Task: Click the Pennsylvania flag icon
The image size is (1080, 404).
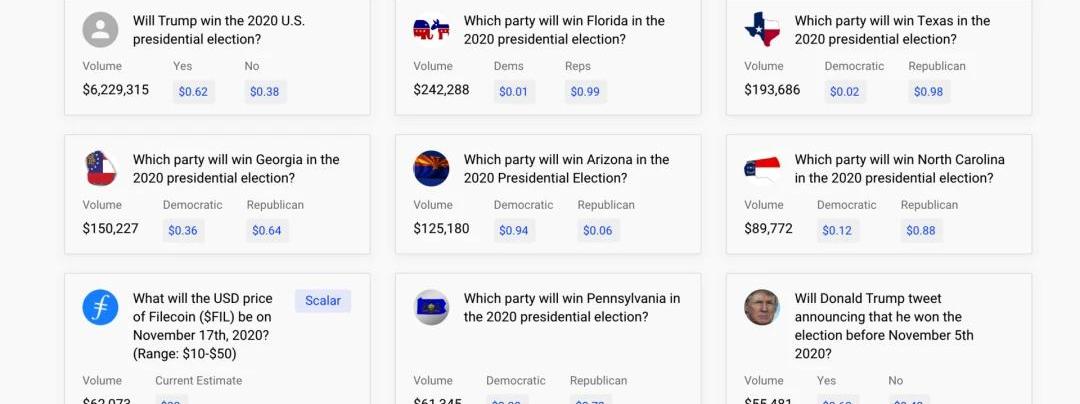Action: pyautogui.click(x=431, y=308)
